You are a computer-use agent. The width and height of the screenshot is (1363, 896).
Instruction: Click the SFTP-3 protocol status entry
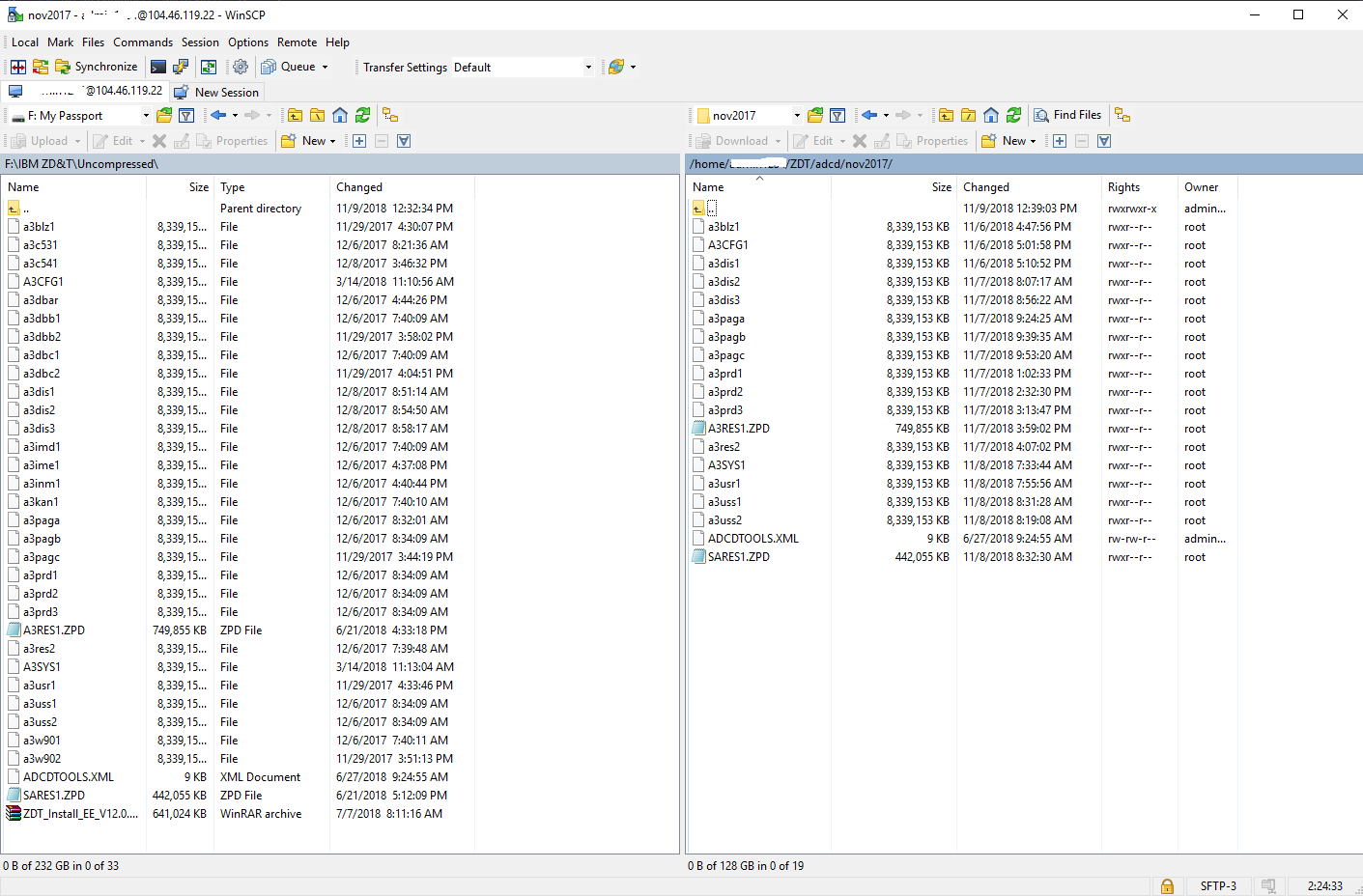(1218, 886)
